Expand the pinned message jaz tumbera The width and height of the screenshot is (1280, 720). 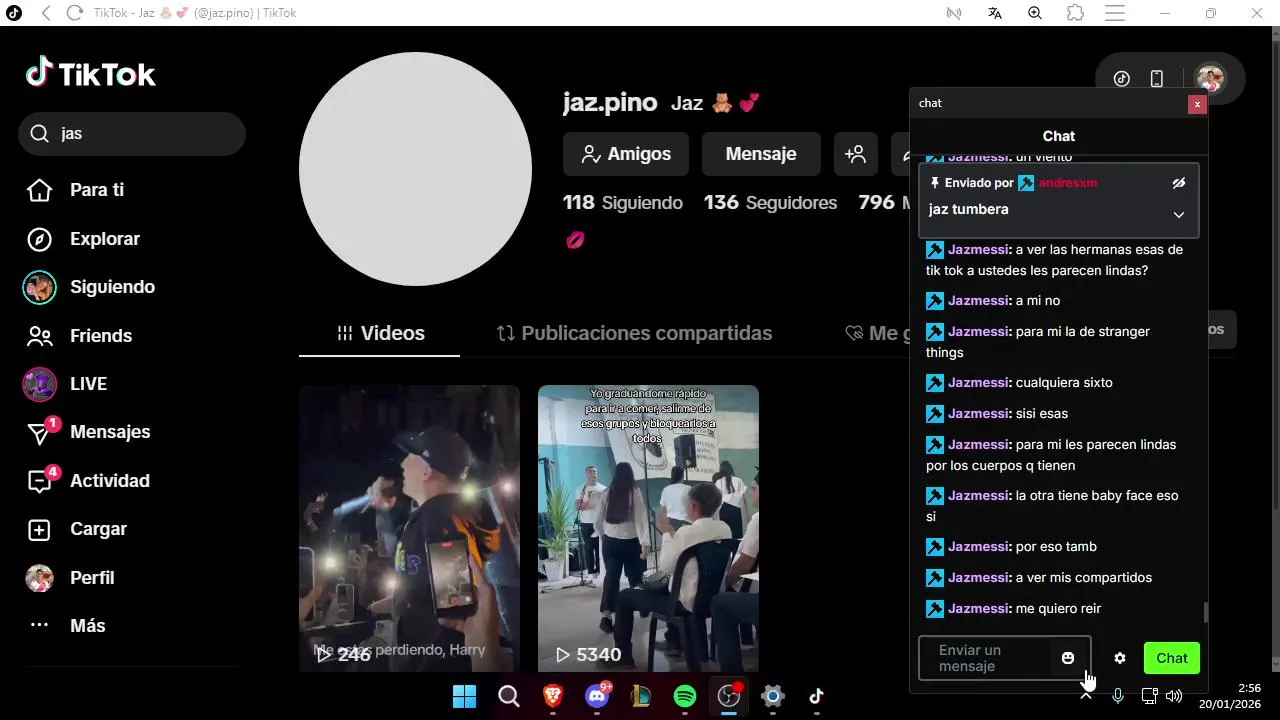pos(1179,215)
